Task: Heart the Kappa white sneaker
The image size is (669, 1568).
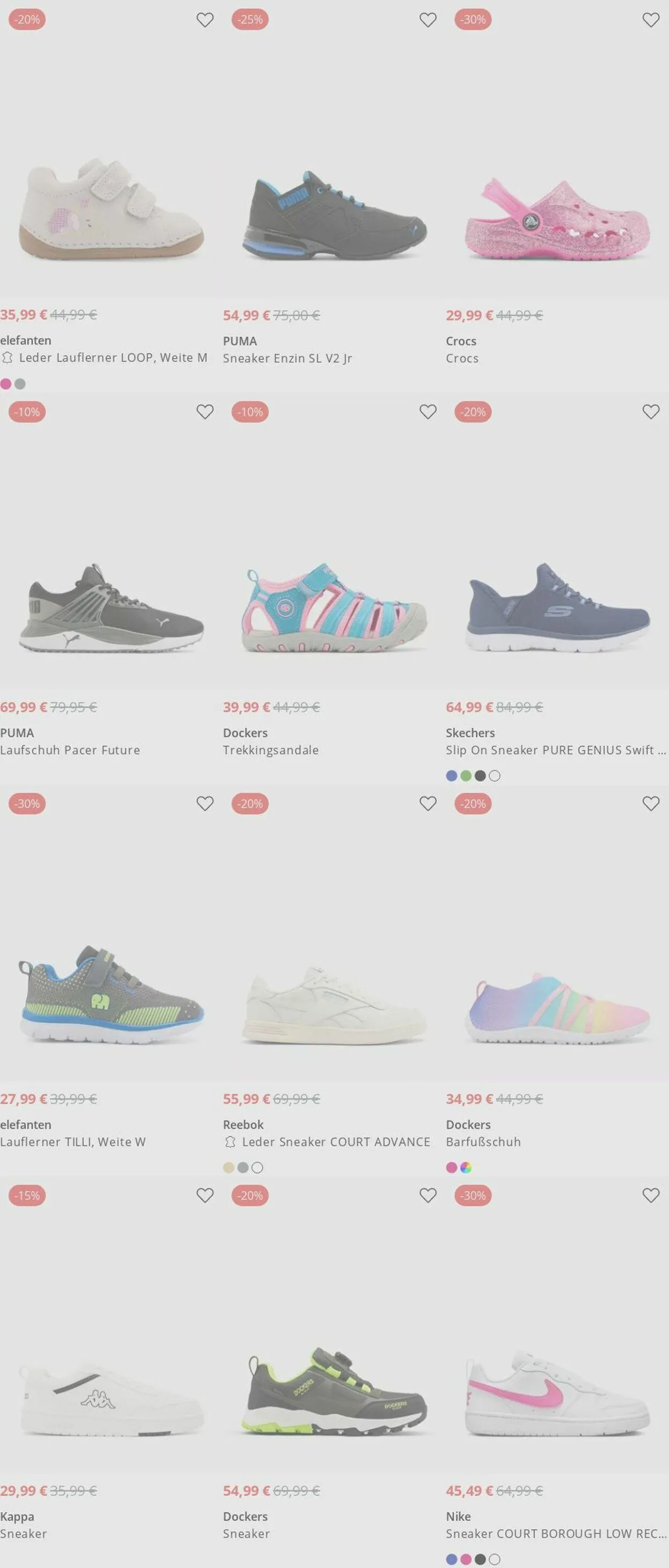Action: [205, 1196]
